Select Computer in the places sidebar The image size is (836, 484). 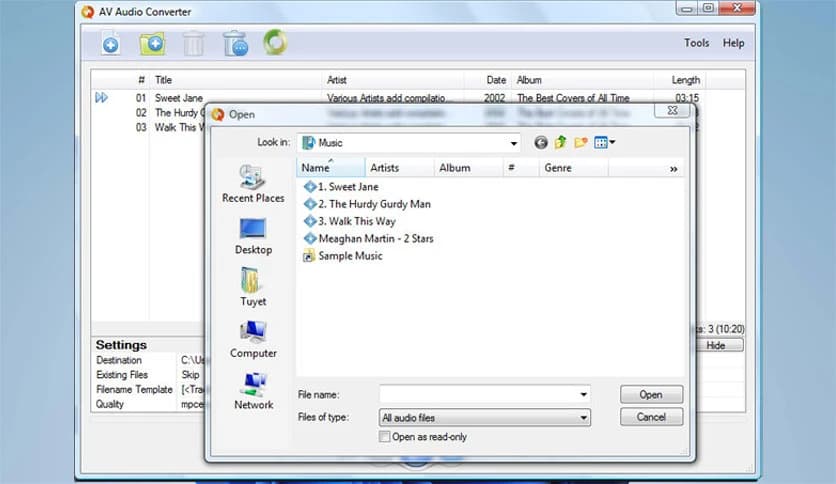pyautogui.click(x=253, y=340)
